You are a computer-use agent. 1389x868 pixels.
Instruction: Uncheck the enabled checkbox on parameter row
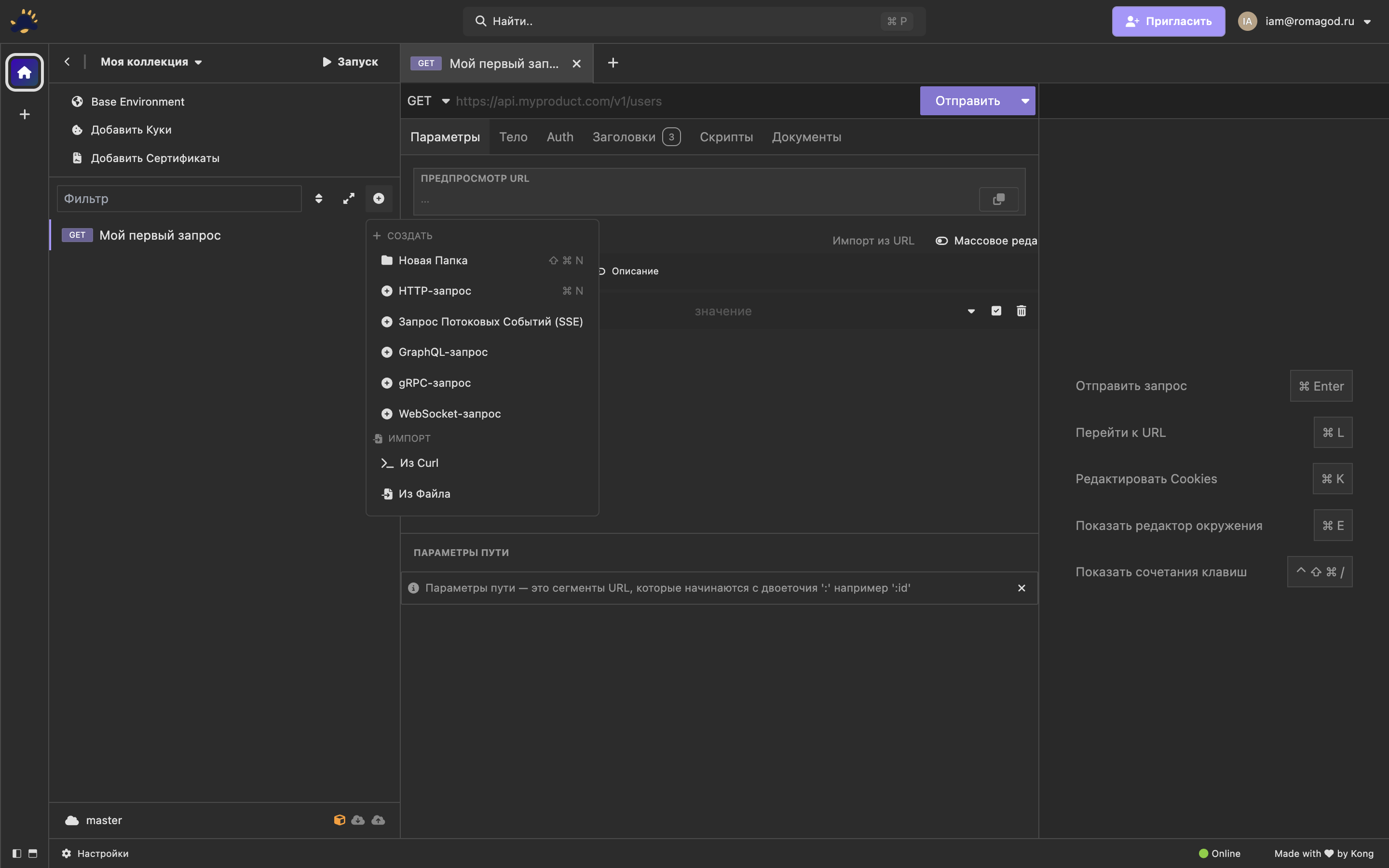(x=996, y=311)
